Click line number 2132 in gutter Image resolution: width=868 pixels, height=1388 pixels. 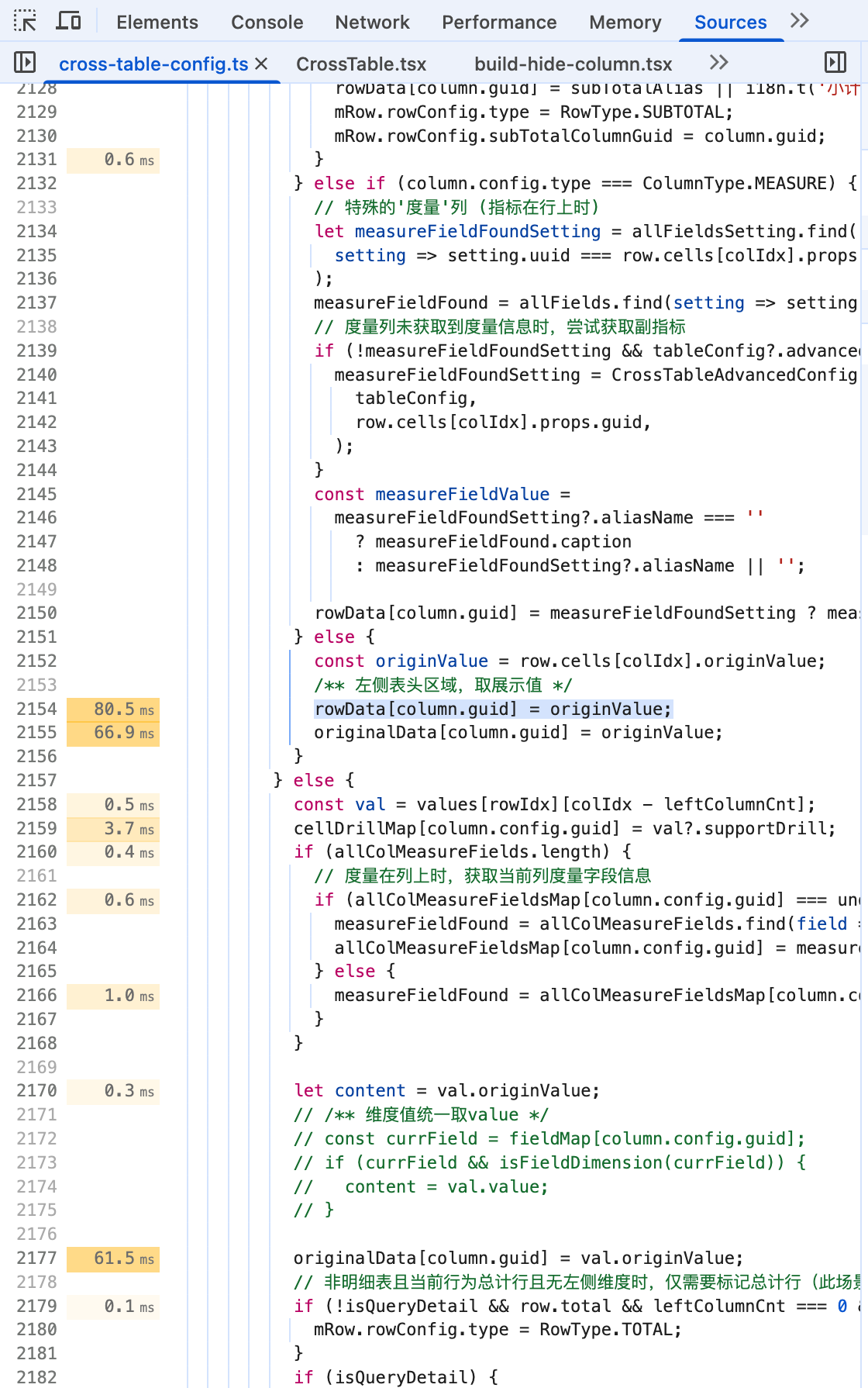coord(37,183)
